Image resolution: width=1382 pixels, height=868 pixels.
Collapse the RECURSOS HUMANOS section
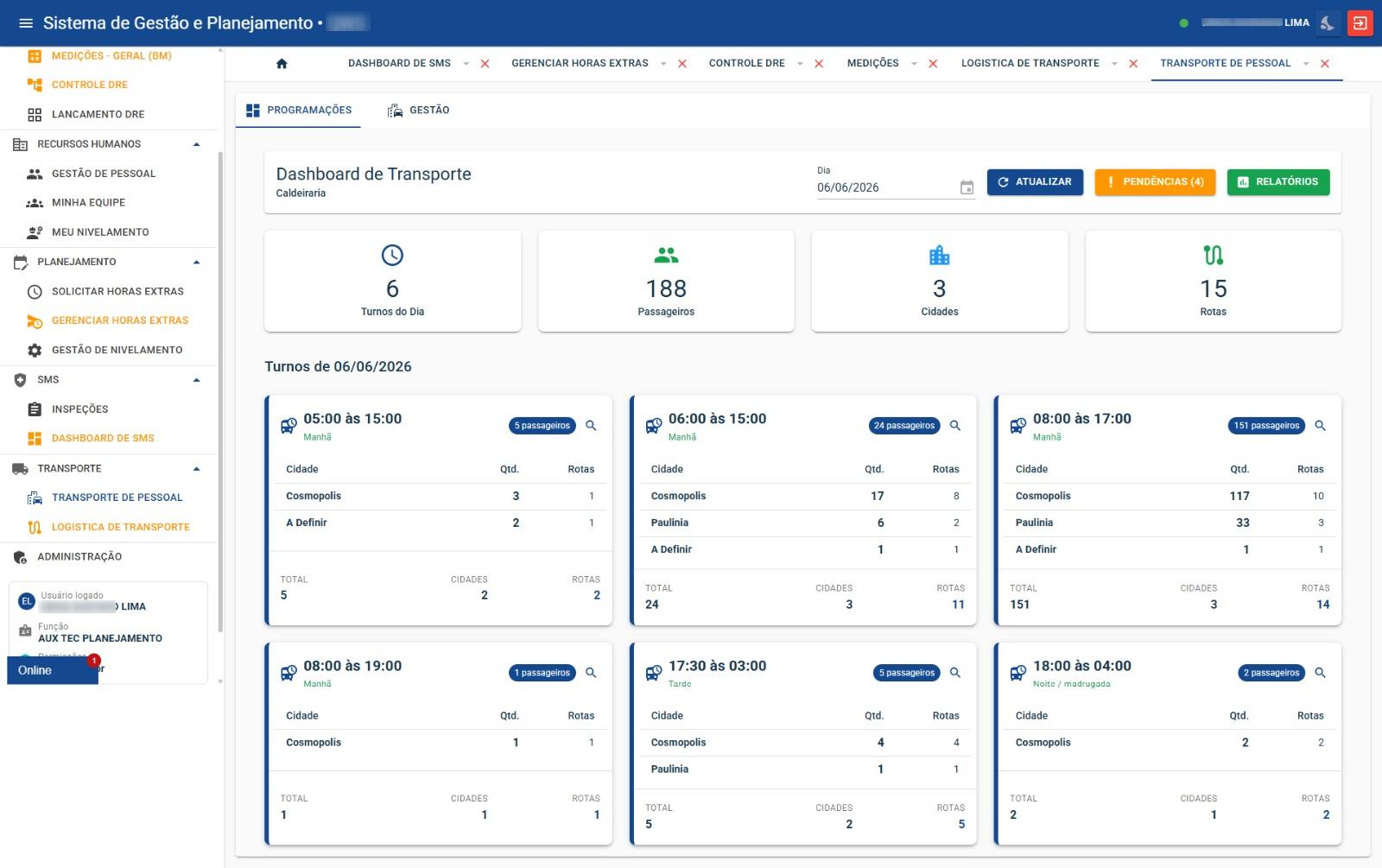click(197, 144)
